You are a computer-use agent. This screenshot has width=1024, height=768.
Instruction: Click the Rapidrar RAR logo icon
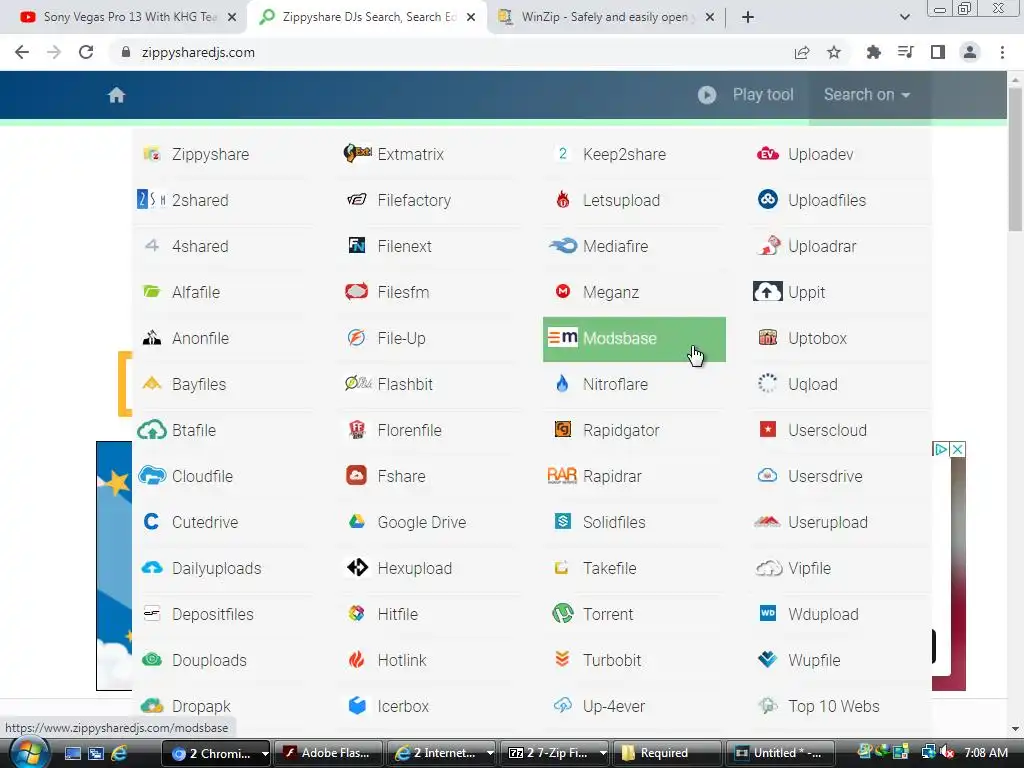point(562,475)
